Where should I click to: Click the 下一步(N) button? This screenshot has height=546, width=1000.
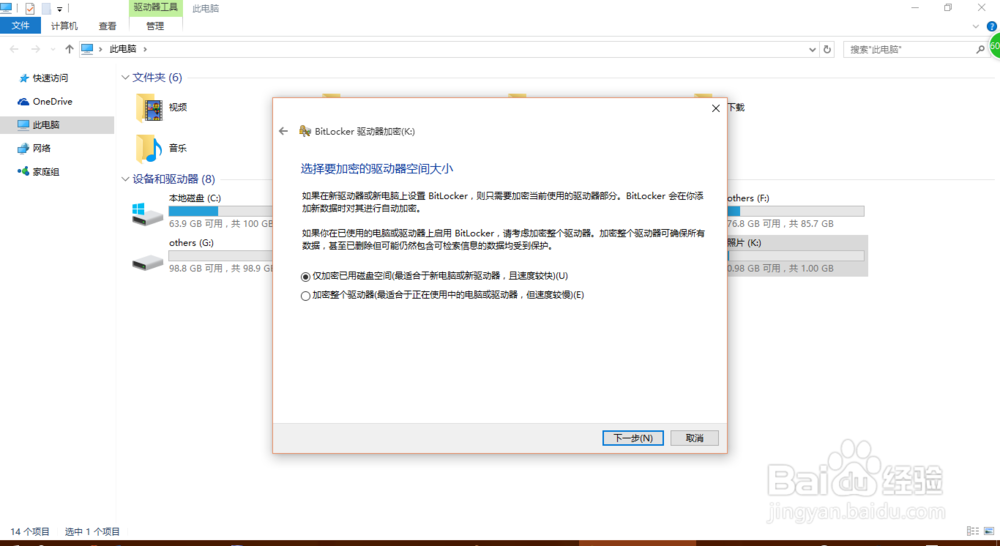tap(633, 438)
